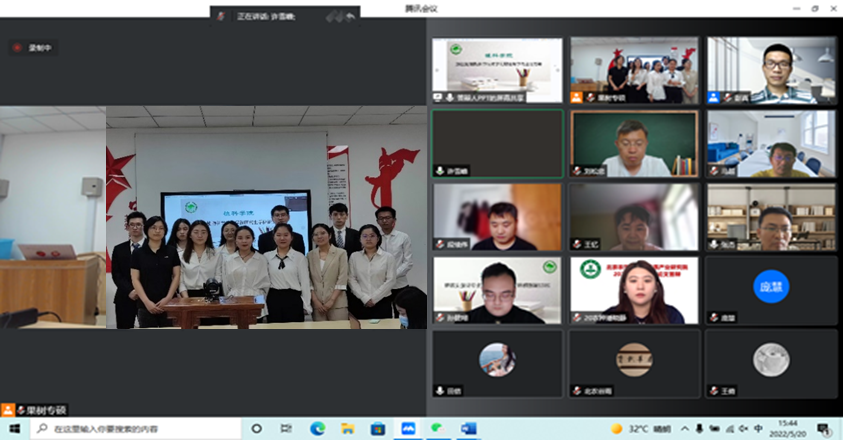This screenshot has height=440, width=843.
Task: Click the red recording indicator
Action: (17, 47)
